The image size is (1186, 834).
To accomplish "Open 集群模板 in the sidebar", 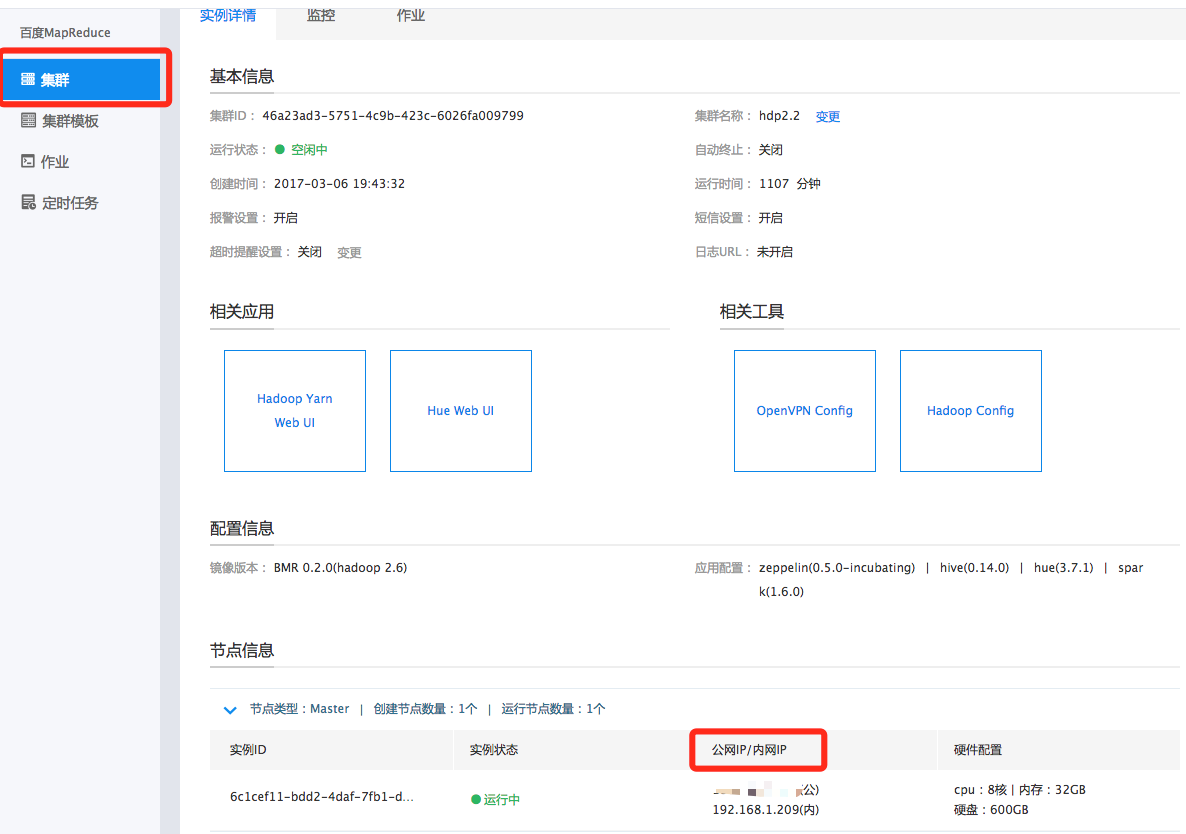I will click(x=70, y=121).
